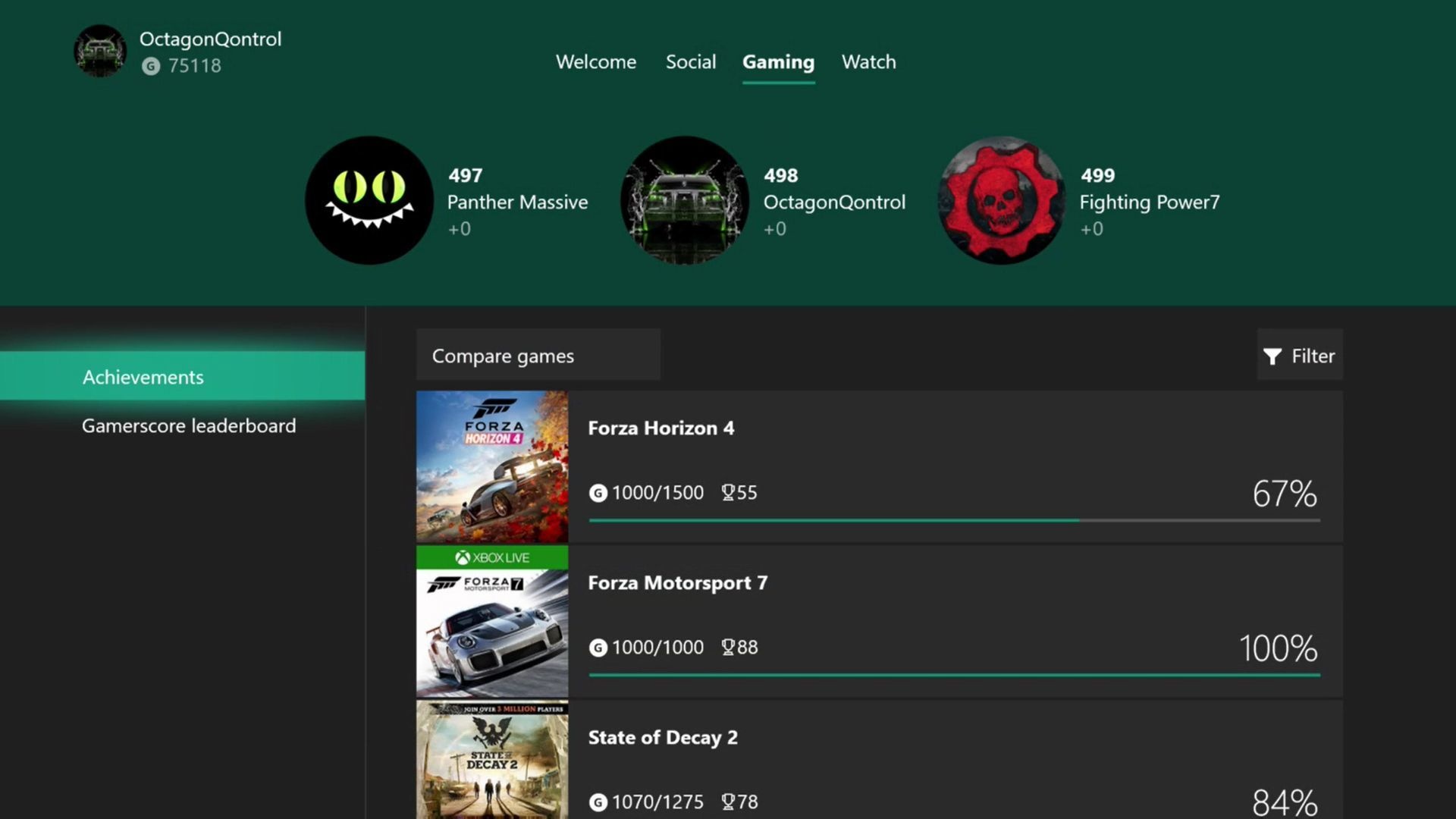Click the 84% completion value
1456x819 pixels.
point(1285,803)
